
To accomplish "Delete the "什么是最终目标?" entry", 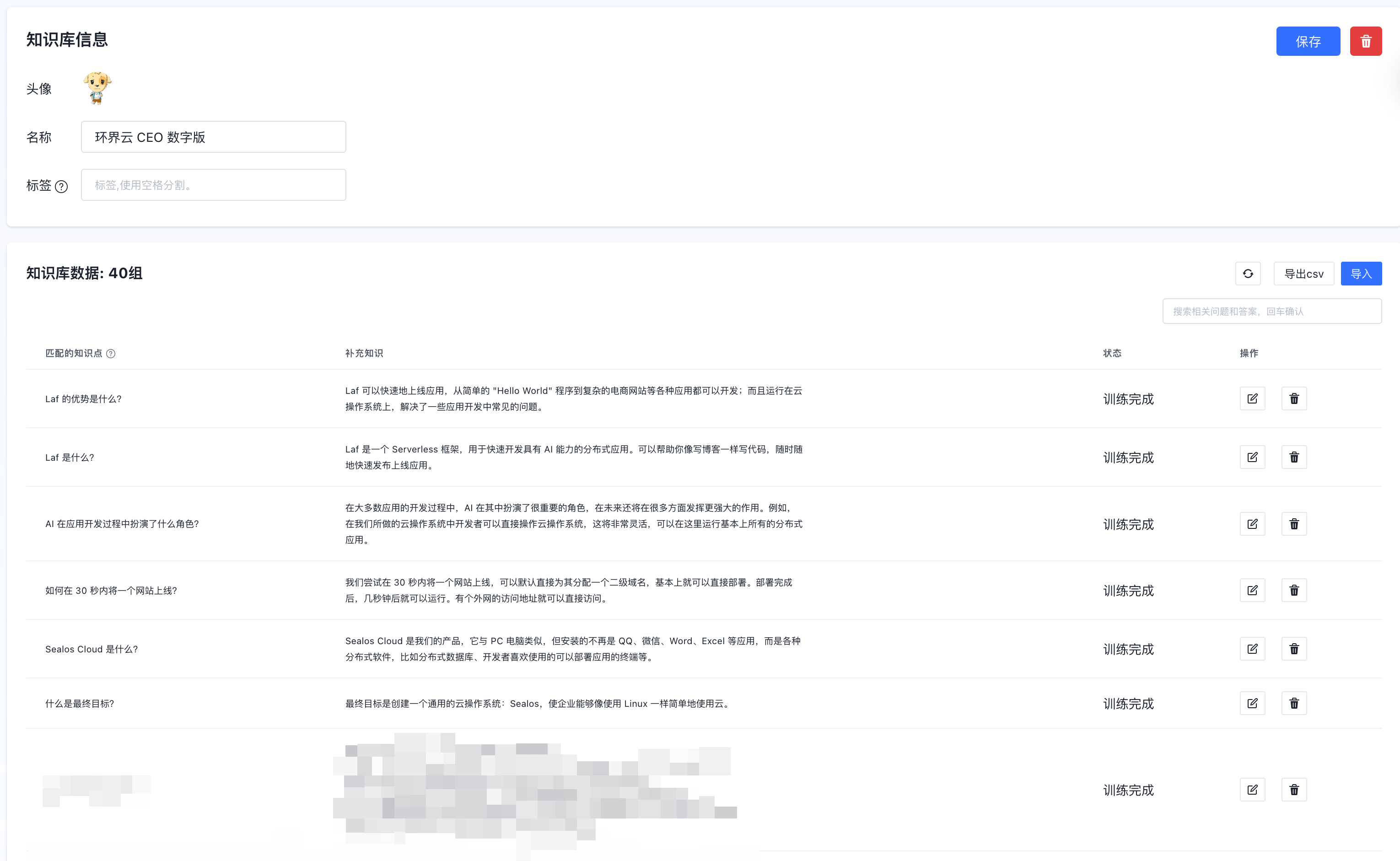I will pyautogui.click(x=1293, y=703).
